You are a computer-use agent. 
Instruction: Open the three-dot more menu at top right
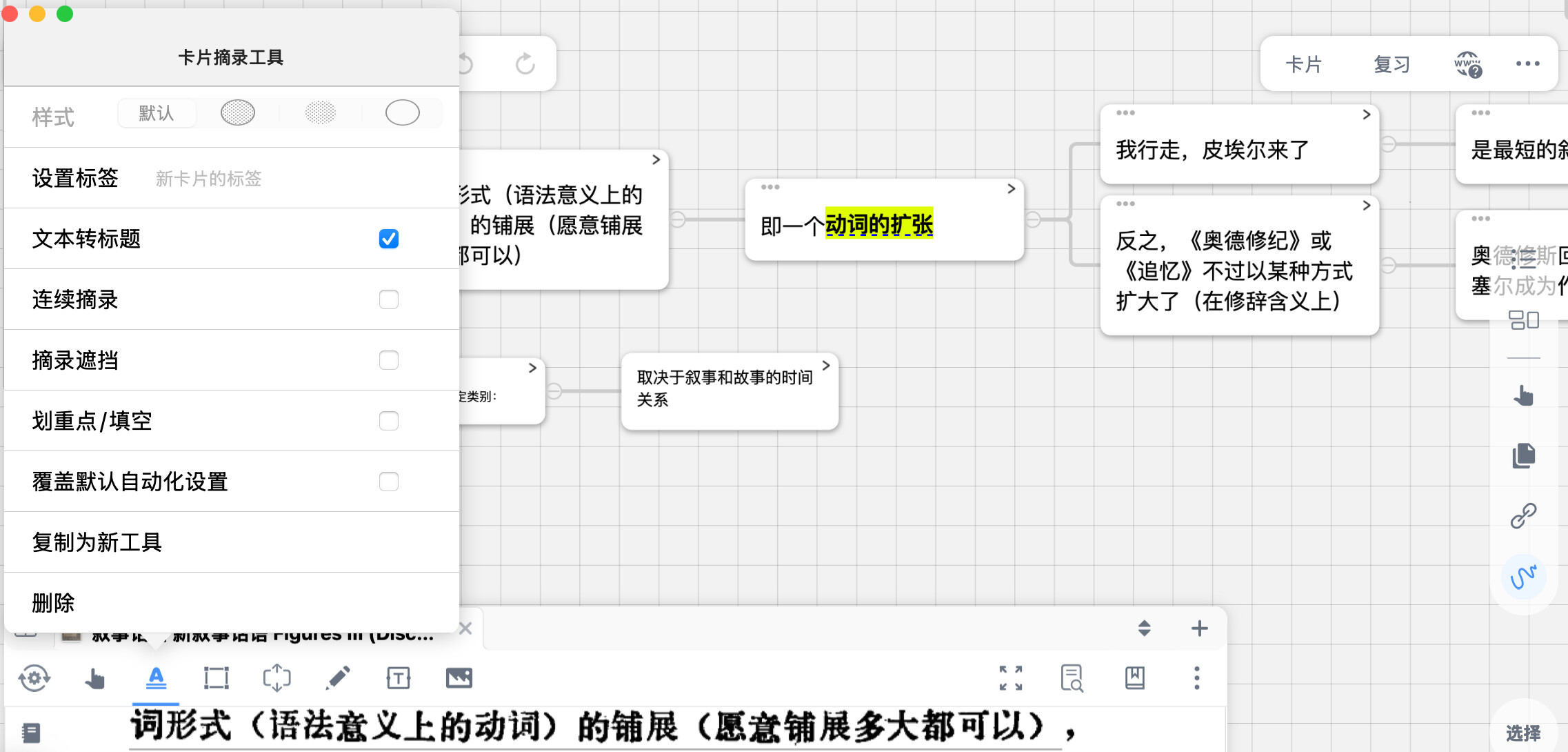(x=1528, y=63)
